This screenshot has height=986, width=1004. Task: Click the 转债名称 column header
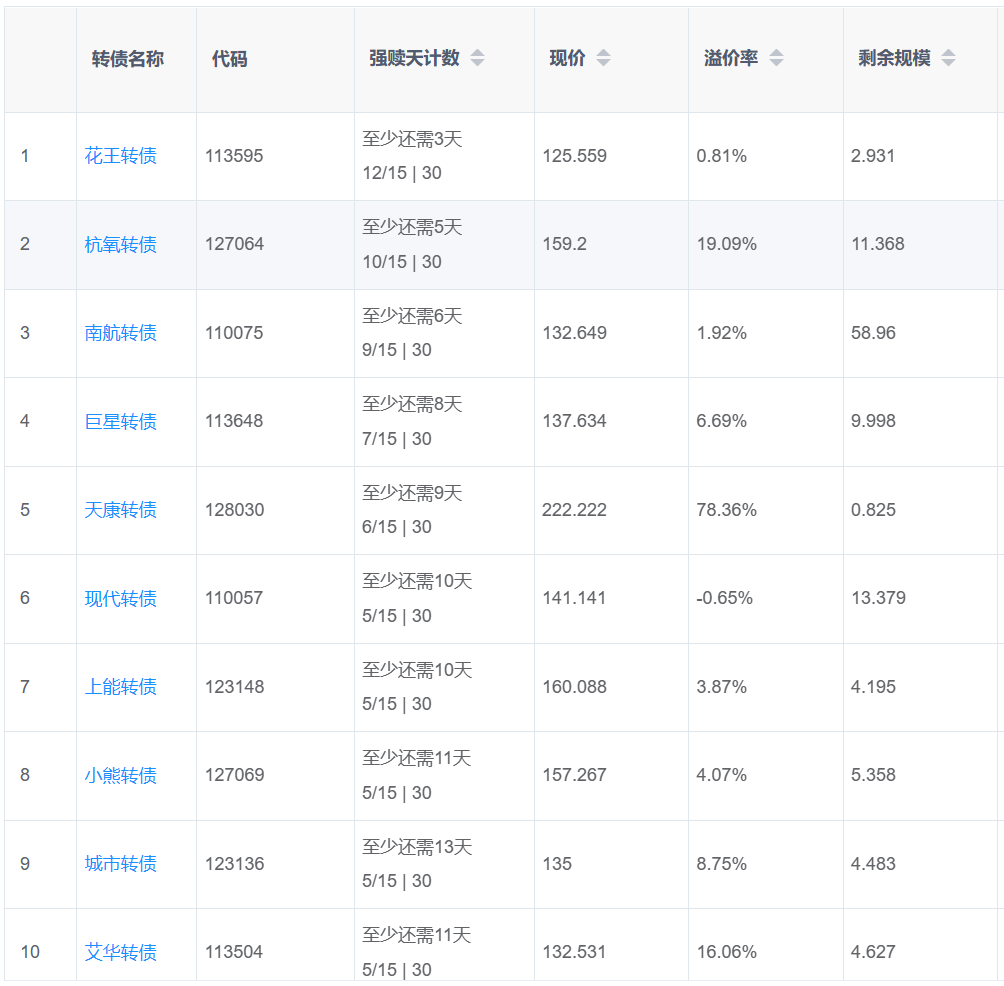128,59
